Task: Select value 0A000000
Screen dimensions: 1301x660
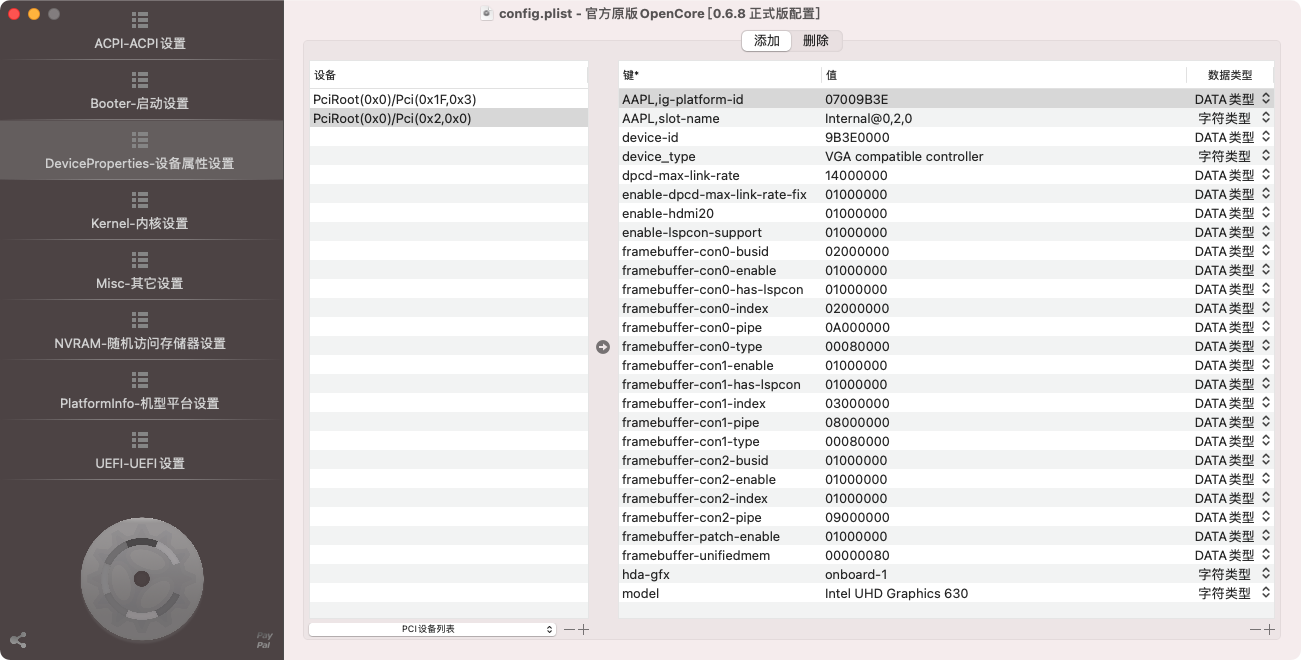Action: pyautogui.click(x=857, y=327)
